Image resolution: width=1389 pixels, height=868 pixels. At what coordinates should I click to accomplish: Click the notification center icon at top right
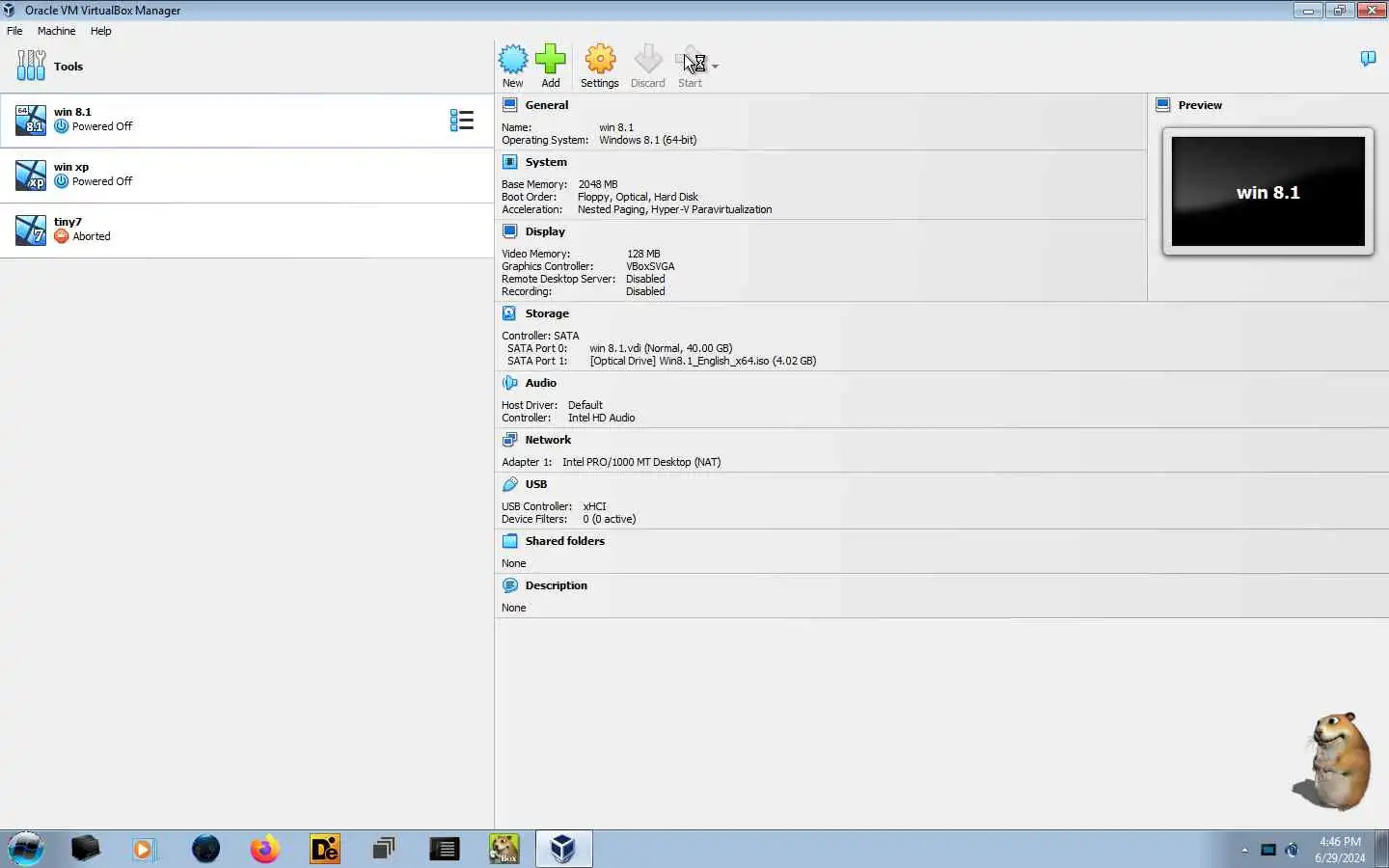click(1368, 59)
